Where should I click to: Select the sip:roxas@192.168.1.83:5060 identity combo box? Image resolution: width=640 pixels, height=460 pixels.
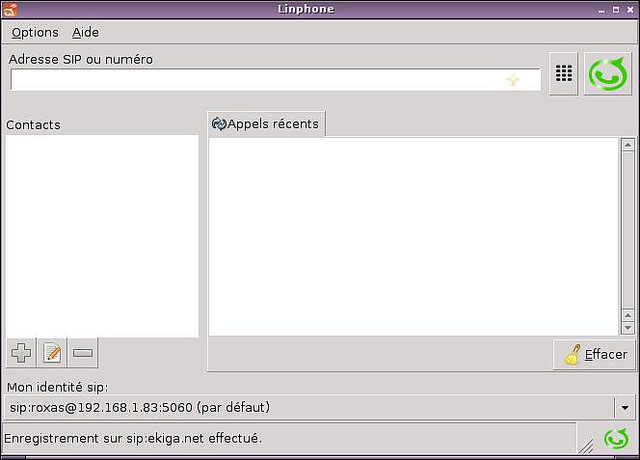(320, 407)
